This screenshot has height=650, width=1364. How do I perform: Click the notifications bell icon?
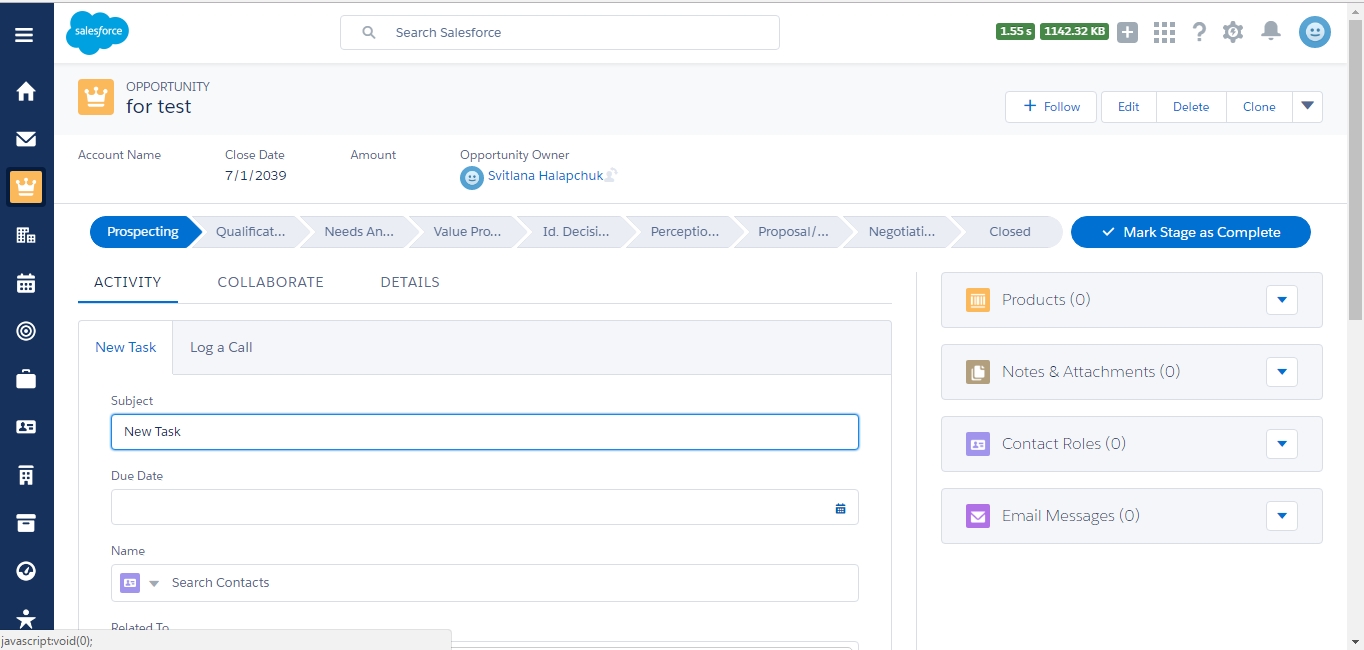pos(1271,32)
